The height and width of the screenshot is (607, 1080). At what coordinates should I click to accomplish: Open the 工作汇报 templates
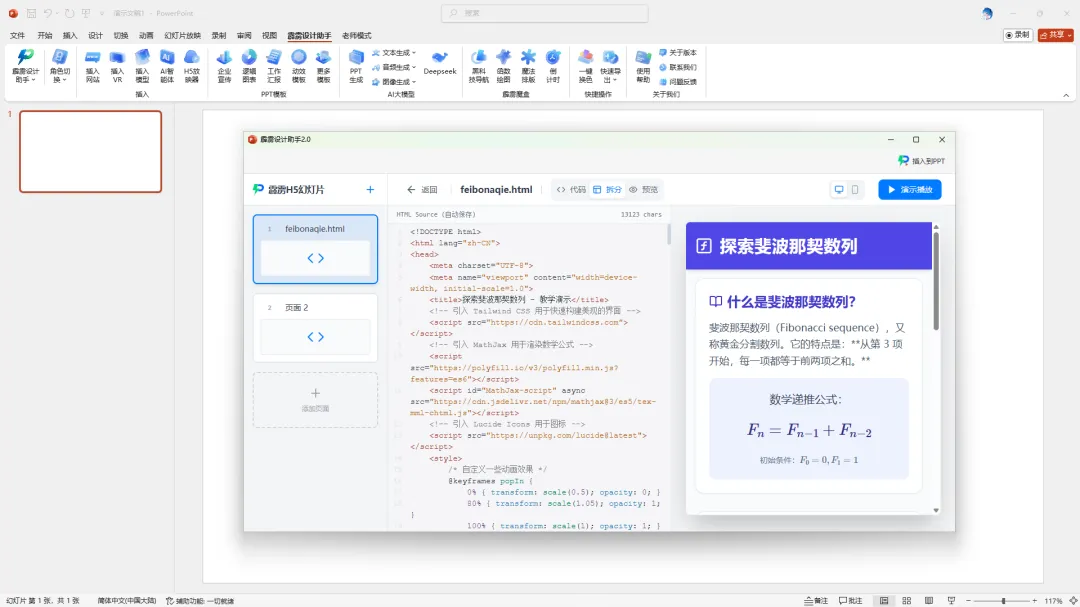(x=274, y=66)
